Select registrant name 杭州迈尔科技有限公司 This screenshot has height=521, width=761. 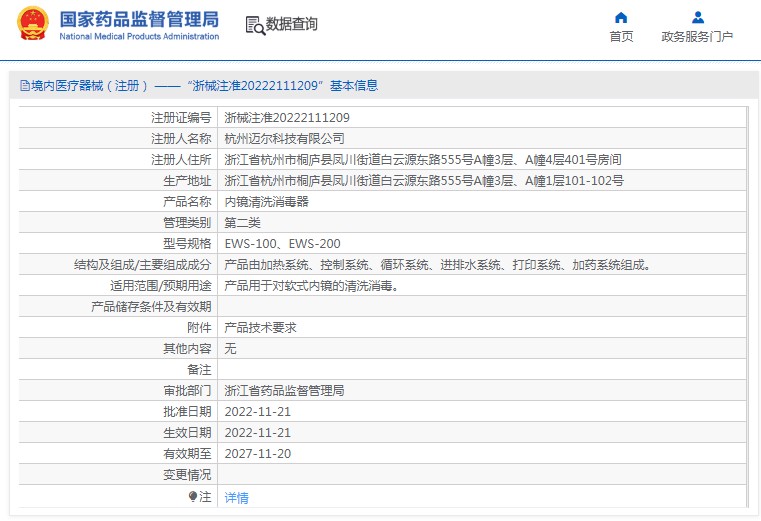(x=284, y=139)
